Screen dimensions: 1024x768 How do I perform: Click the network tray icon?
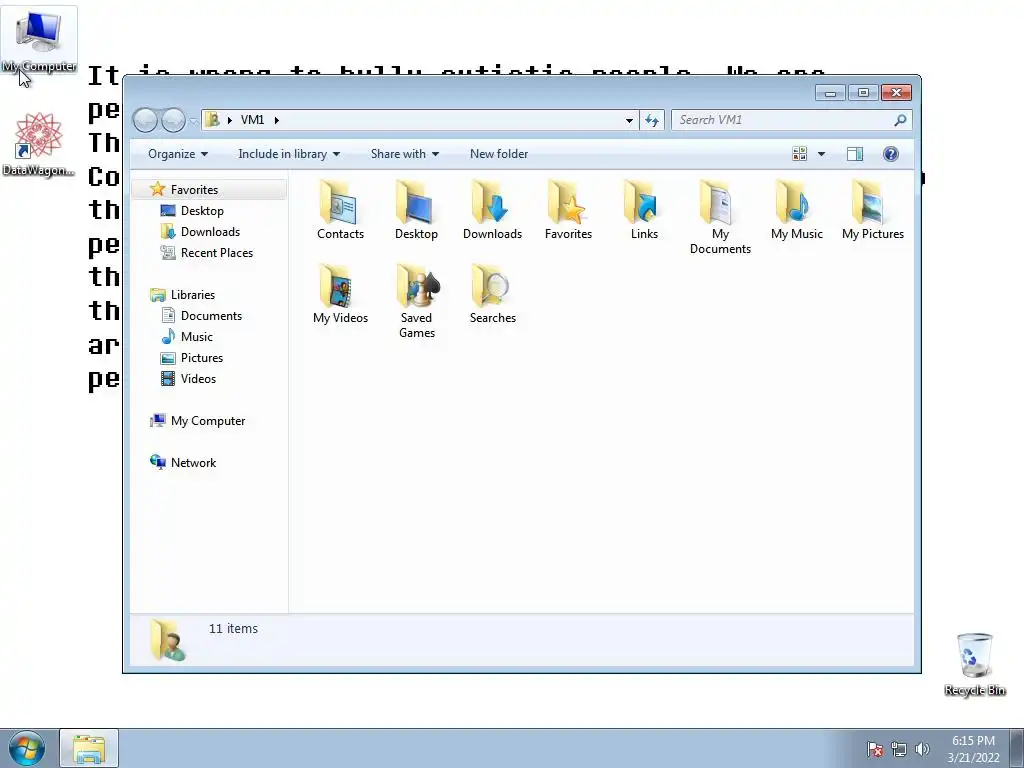pyautogui.click(x=899, y=749)
